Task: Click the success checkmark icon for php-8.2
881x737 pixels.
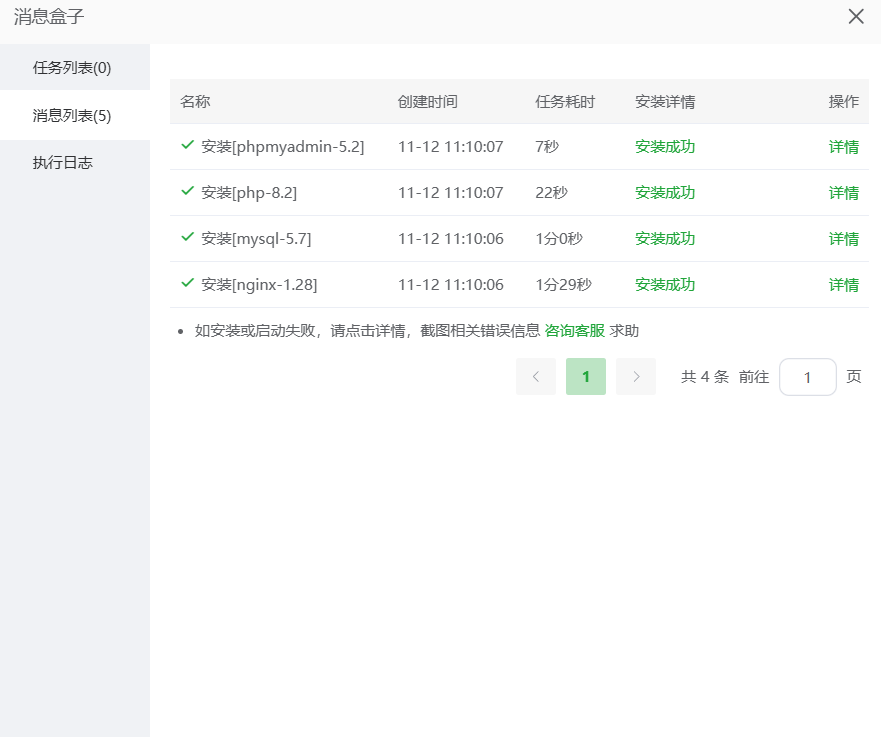Action: [x=187, y=191]
